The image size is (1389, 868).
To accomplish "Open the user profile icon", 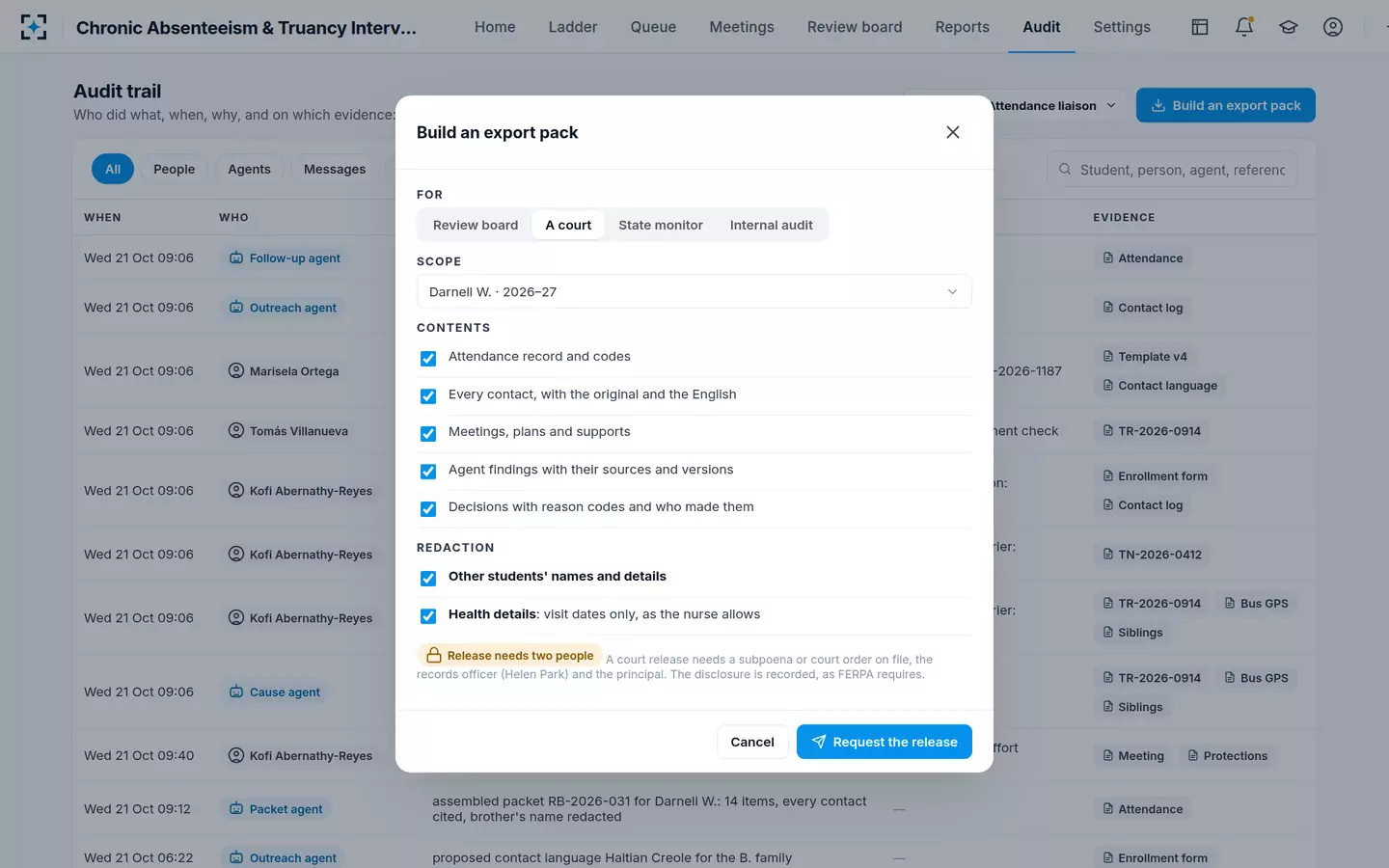I will tap(1333, 27).
